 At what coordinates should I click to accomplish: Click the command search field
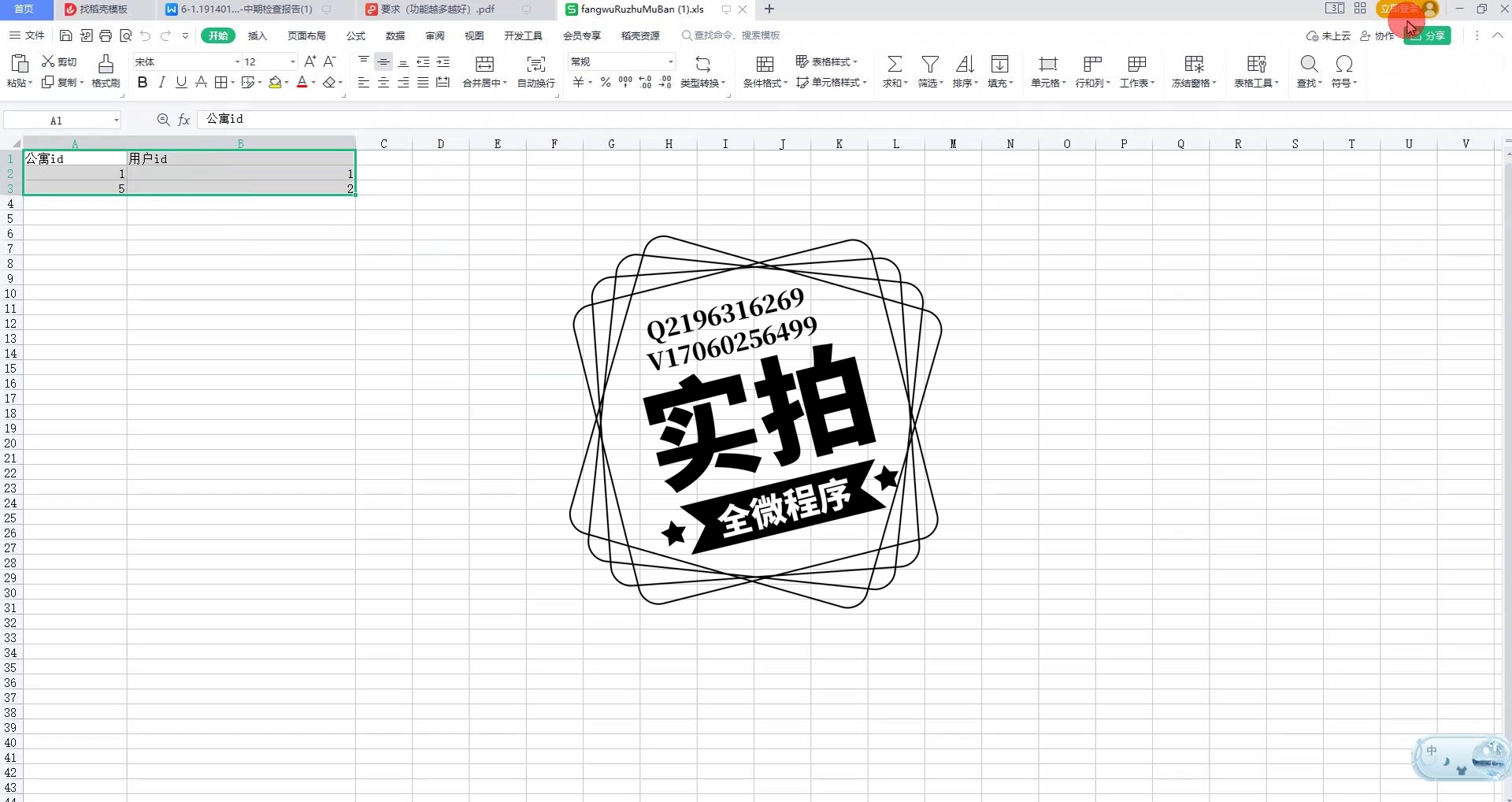[736, 35]
